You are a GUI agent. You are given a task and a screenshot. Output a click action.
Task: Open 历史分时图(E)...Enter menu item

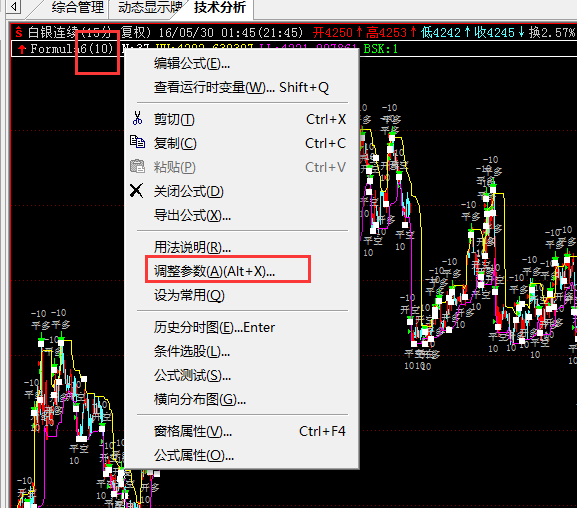[x=243, y=327]
